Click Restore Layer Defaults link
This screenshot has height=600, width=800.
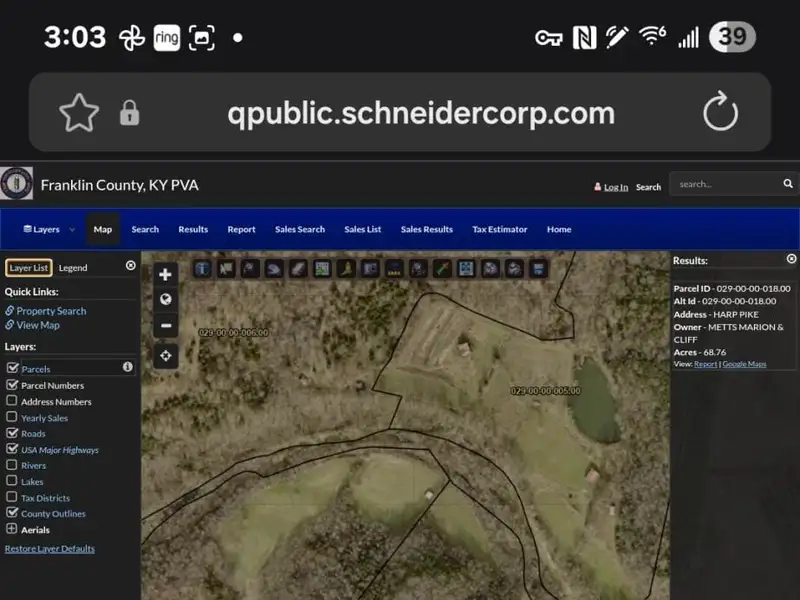pyautogui.click(x=50, y=549)
